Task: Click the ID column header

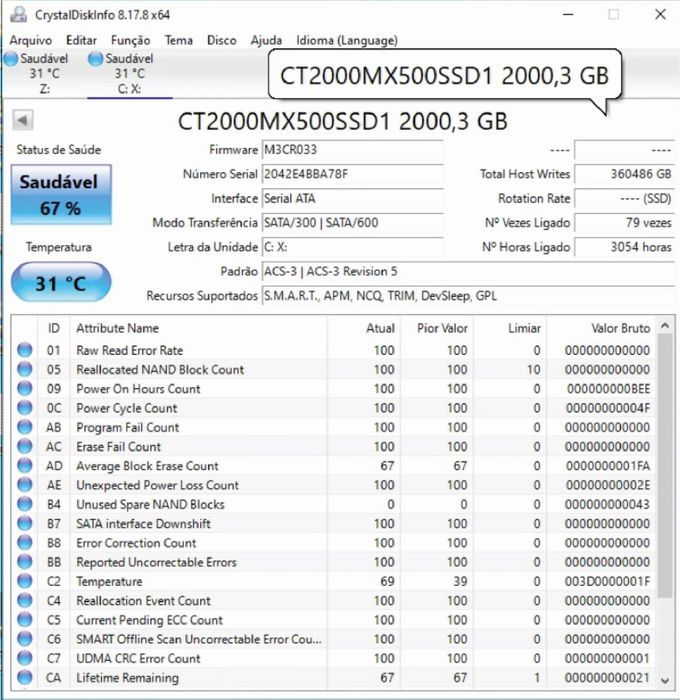Action: [x=54, y=328]
